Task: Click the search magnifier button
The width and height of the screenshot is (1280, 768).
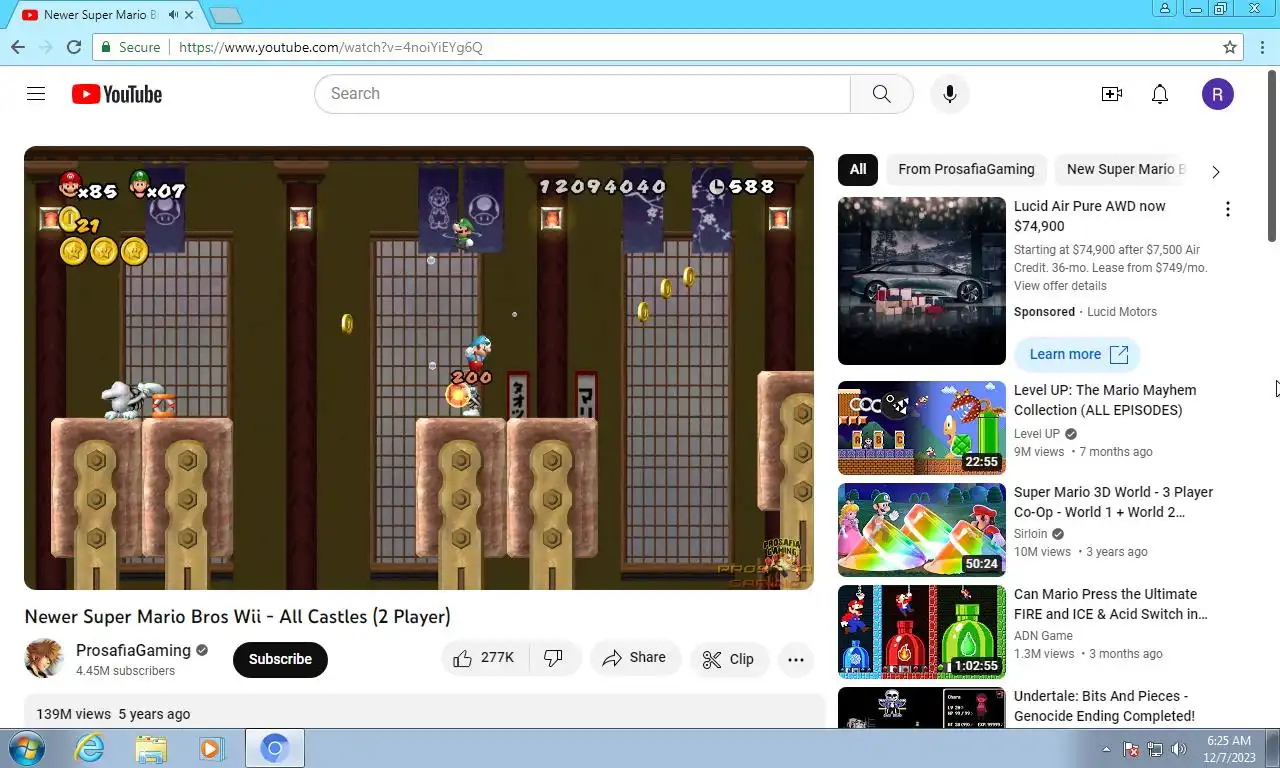Action: pos(881,94)
